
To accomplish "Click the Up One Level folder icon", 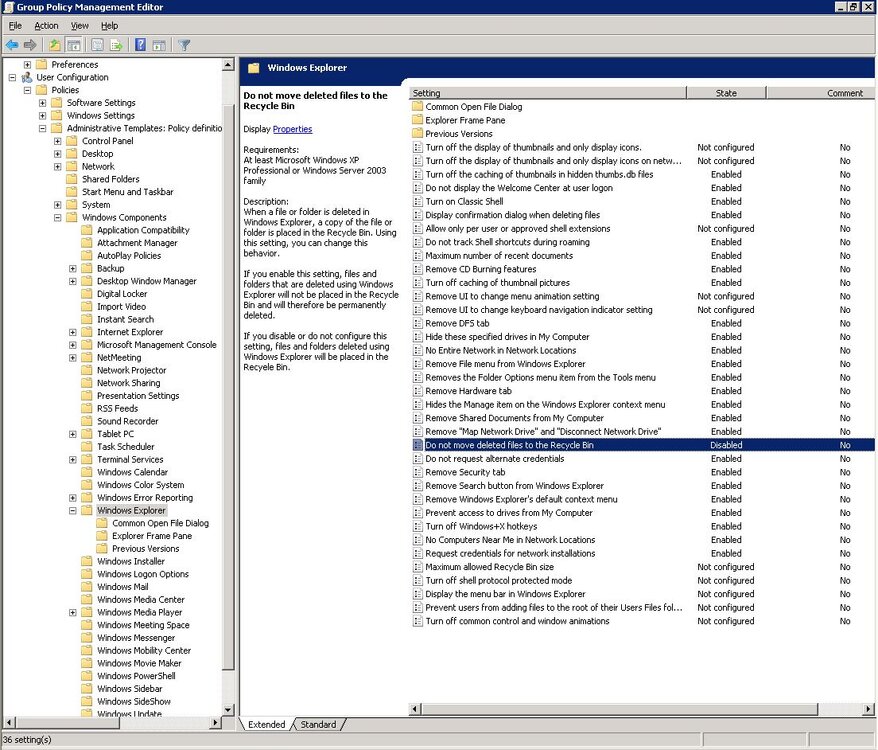I will coord(54,45).
